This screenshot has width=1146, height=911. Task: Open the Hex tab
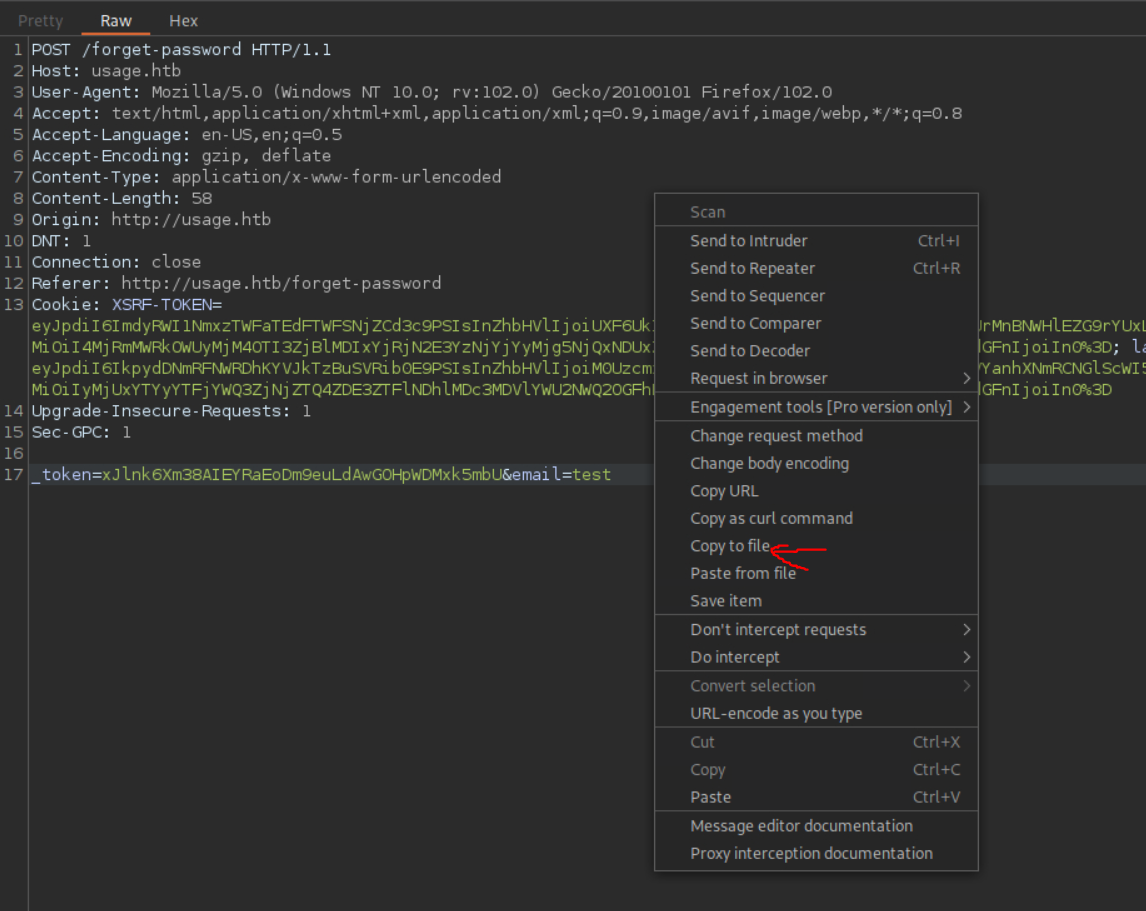[183, 20]
